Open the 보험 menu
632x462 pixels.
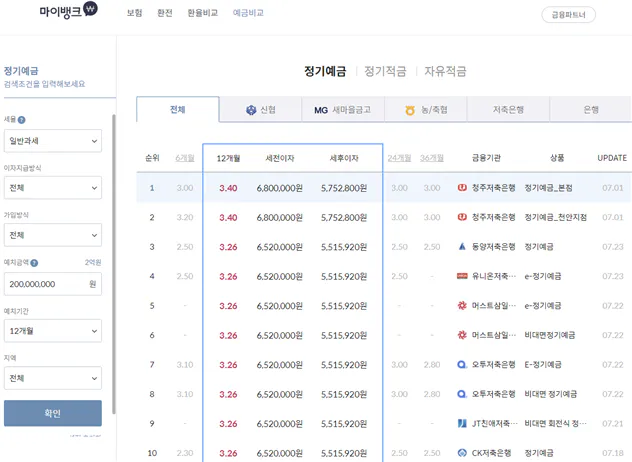[135, 13]
